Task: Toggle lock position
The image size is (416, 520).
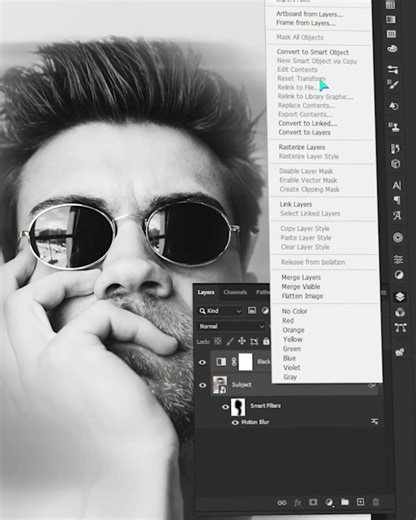Action: pyautogui.click(x=242, y=341)
